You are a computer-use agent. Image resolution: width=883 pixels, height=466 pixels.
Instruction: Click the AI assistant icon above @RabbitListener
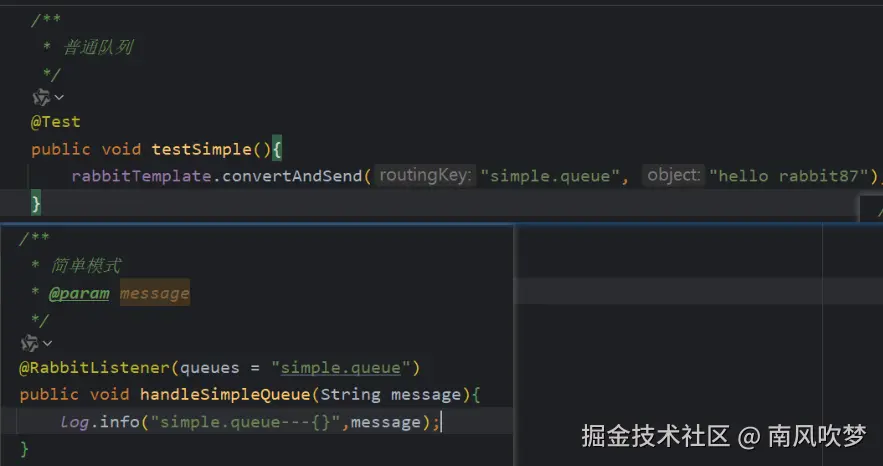click(29, 343)
